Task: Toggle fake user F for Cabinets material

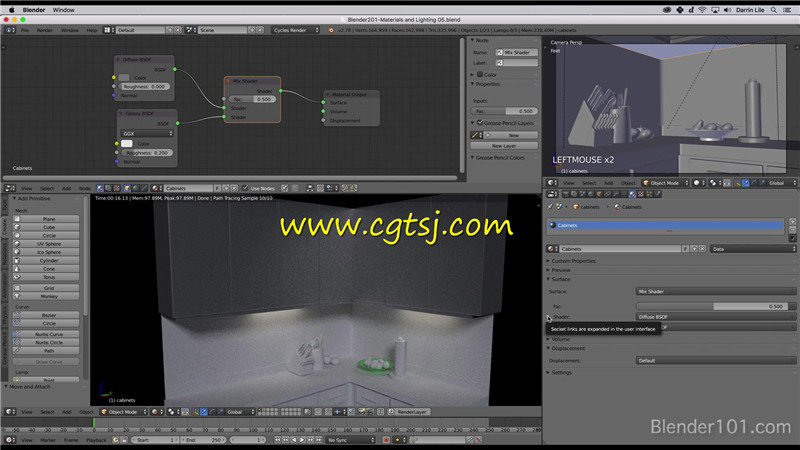Action: tap(685, 249)
